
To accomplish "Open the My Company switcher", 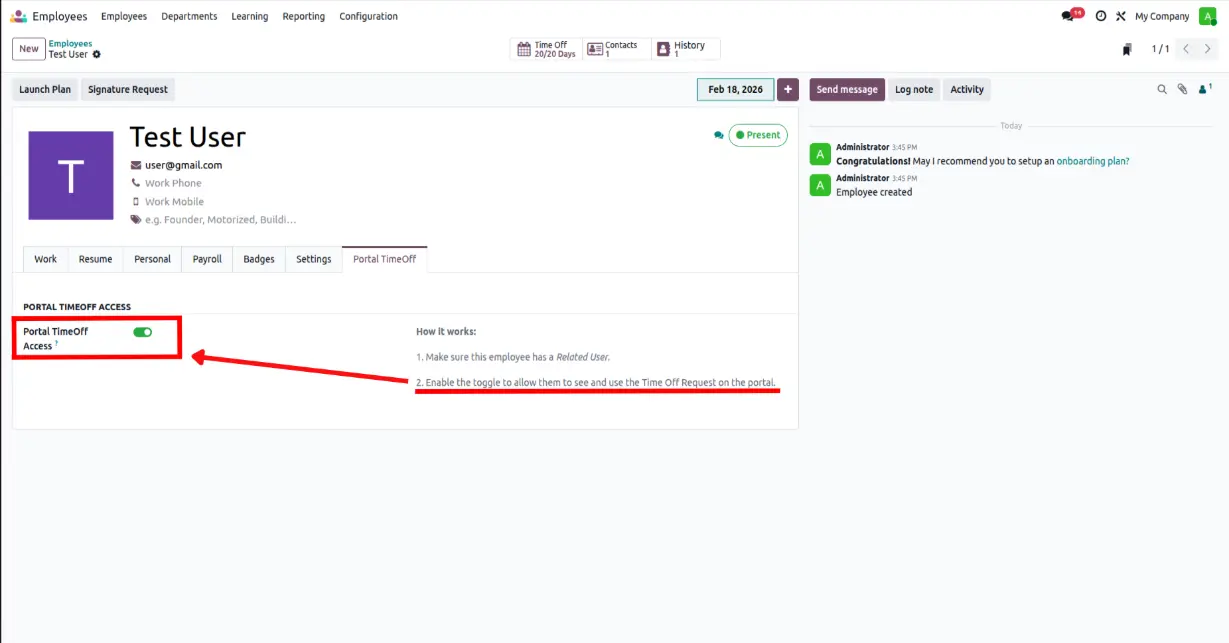I will [1162, 16].
